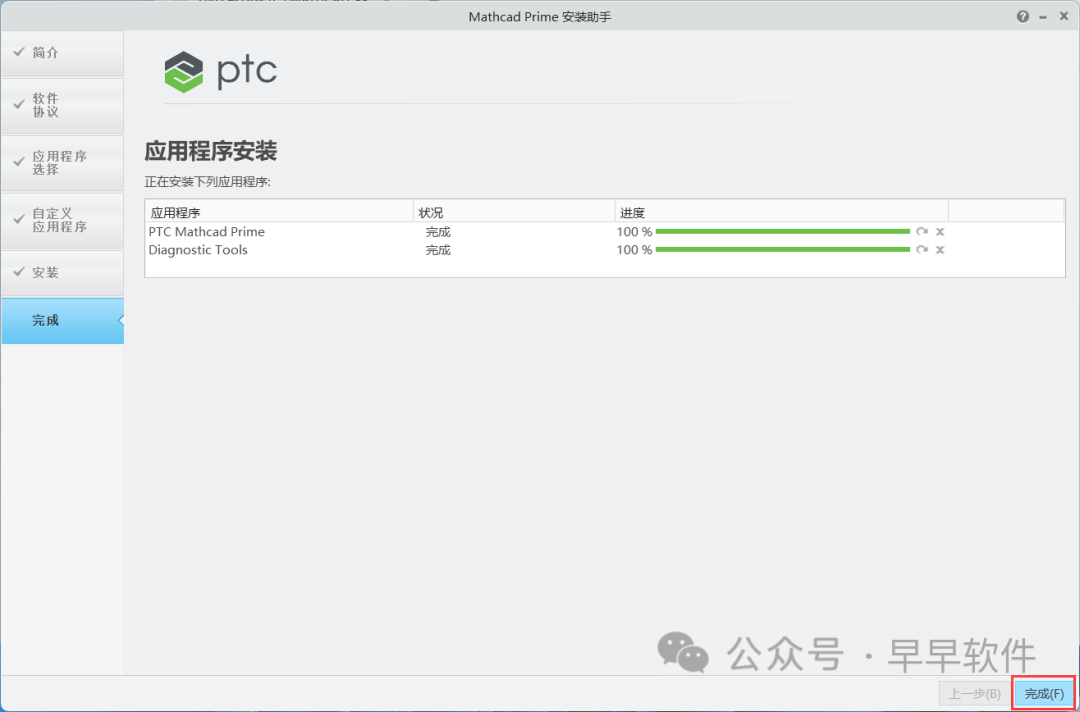The height and width of the screenshot is (712, 1080).
Task: Click the cancel X icon for Diagnostic Tools
Action: pyautogui.click(x=939, y=249)
